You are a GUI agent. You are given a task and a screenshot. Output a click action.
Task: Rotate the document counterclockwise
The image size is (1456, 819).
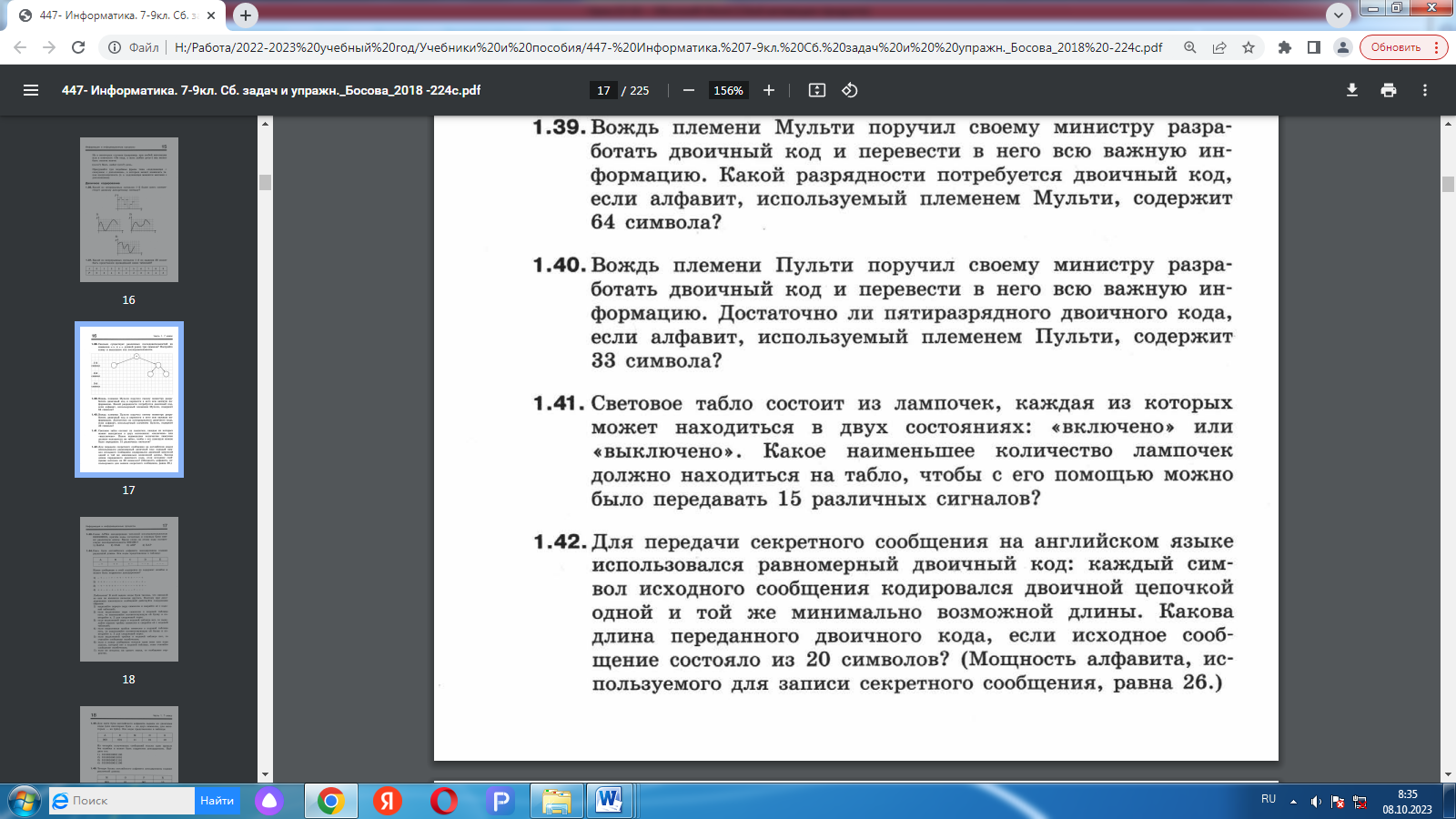click(850, 90)
